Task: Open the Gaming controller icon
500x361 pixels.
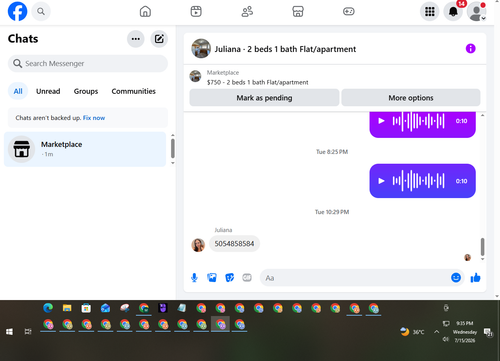Action: [349, 12]
